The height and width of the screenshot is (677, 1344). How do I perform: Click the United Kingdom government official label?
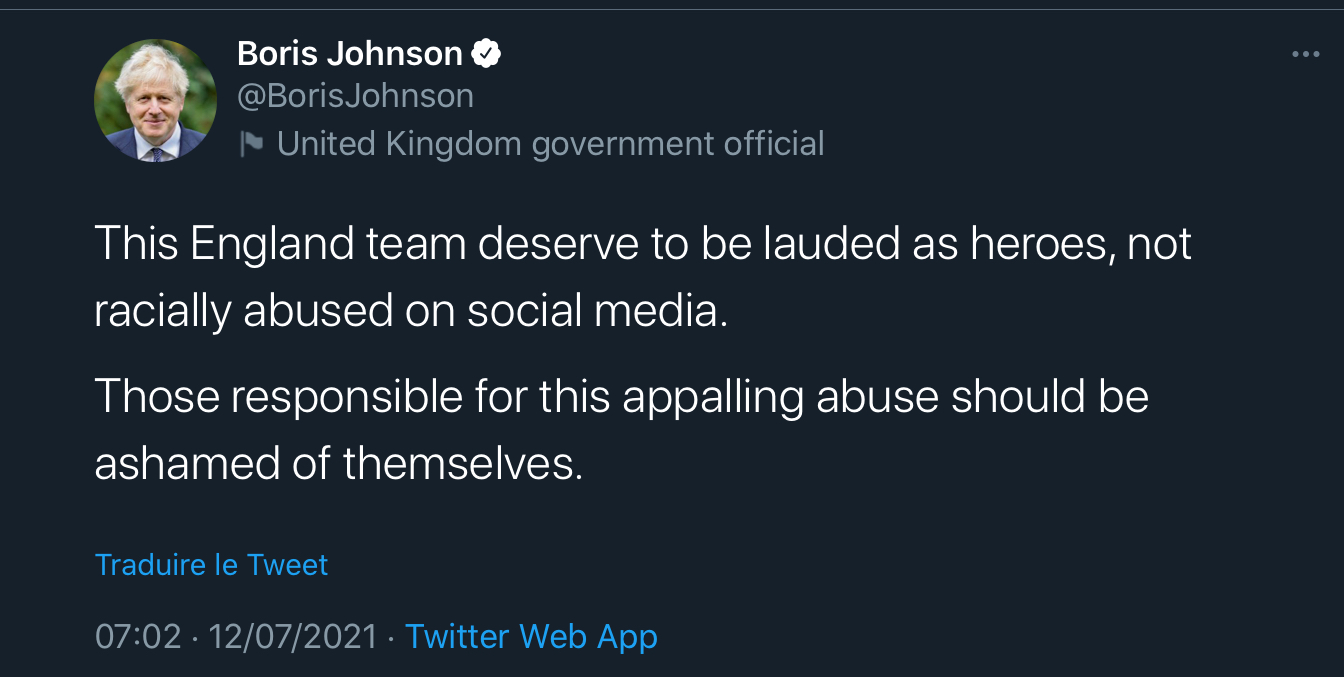(550, 144)
